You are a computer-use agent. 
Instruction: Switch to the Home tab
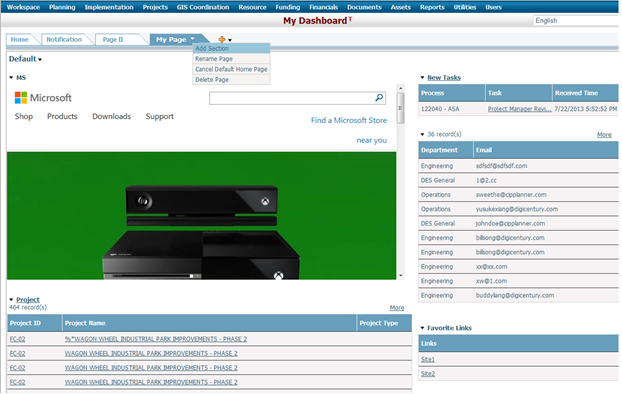click(x=20, y=39)
